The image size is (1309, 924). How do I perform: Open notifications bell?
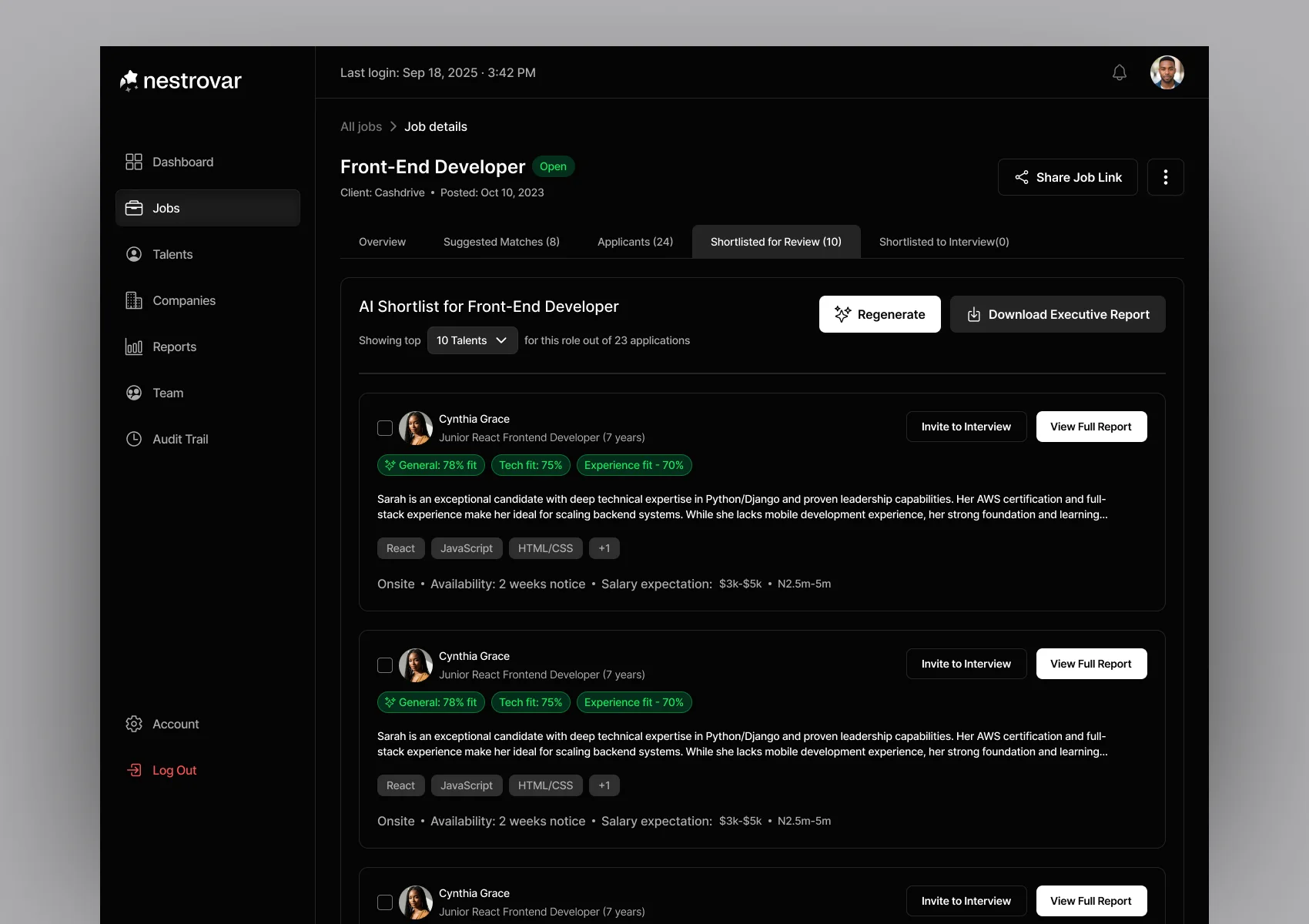[1120, 72]
